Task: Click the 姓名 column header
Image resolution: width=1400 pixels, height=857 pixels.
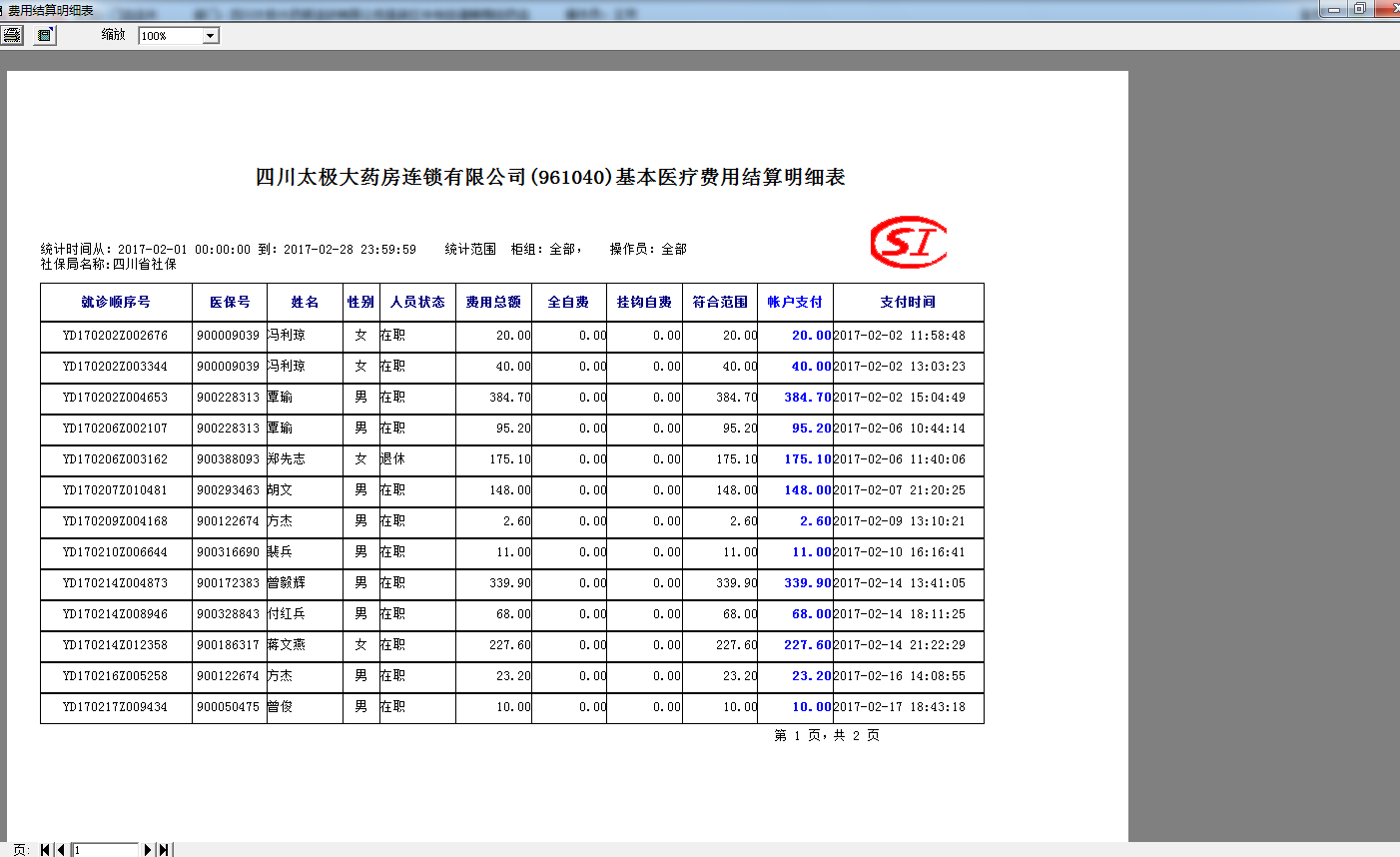Action: 305,302
